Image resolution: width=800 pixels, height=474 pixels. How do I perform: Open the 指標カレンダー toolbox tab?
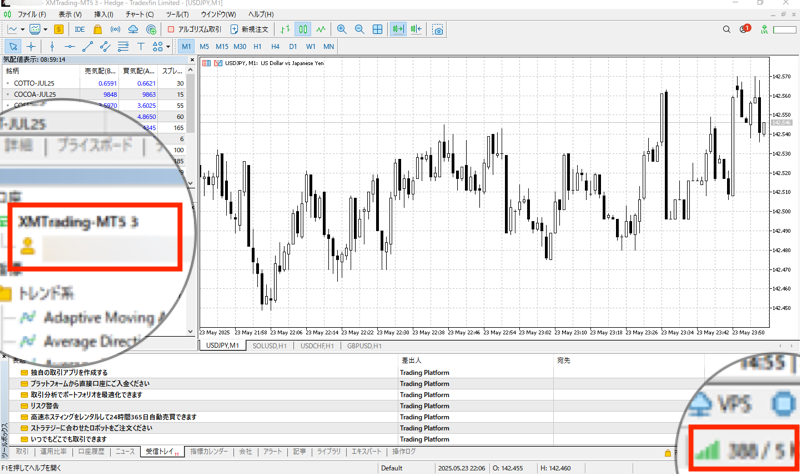(x=209, y=452)
